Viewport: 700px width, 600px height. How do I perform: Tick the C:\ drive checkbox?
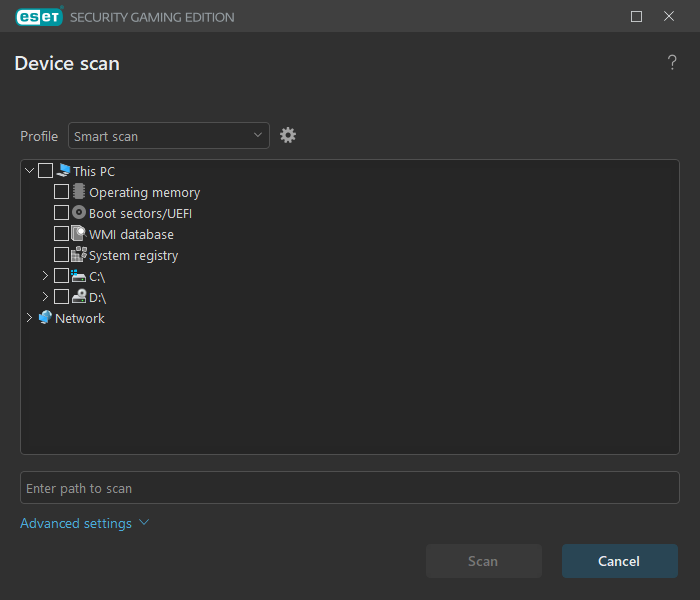point(61,275)
